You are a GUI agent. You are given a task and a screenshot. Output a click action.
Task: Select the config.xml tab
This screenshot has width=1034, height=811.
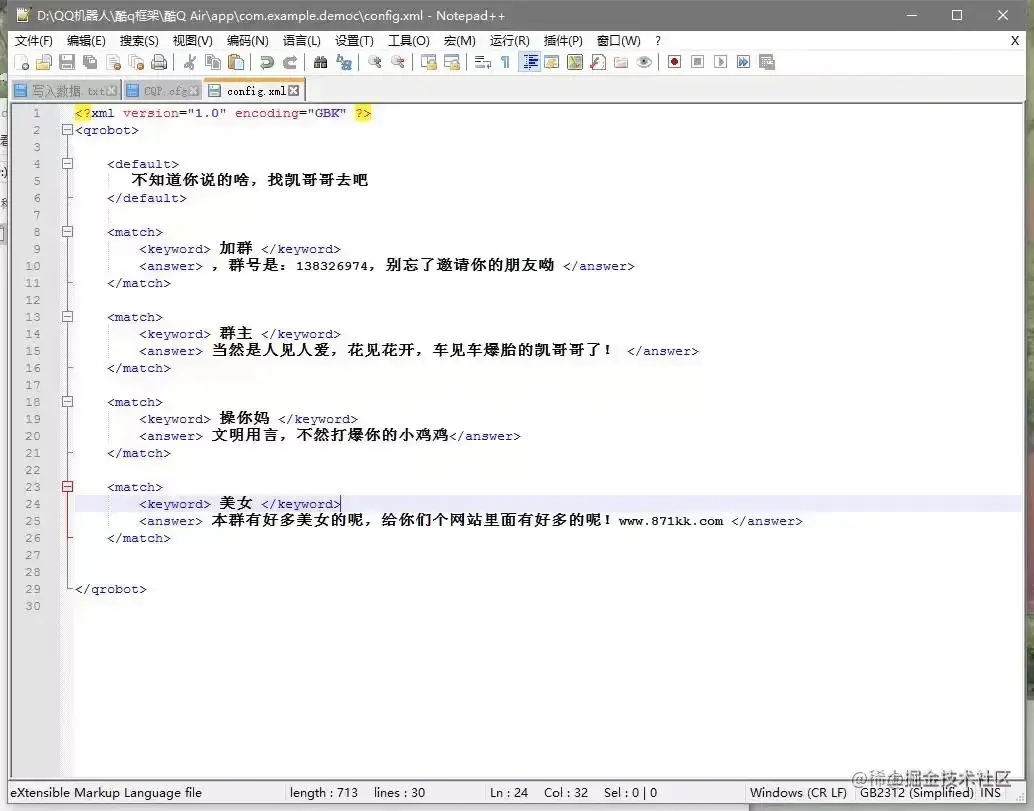(254, 91)
